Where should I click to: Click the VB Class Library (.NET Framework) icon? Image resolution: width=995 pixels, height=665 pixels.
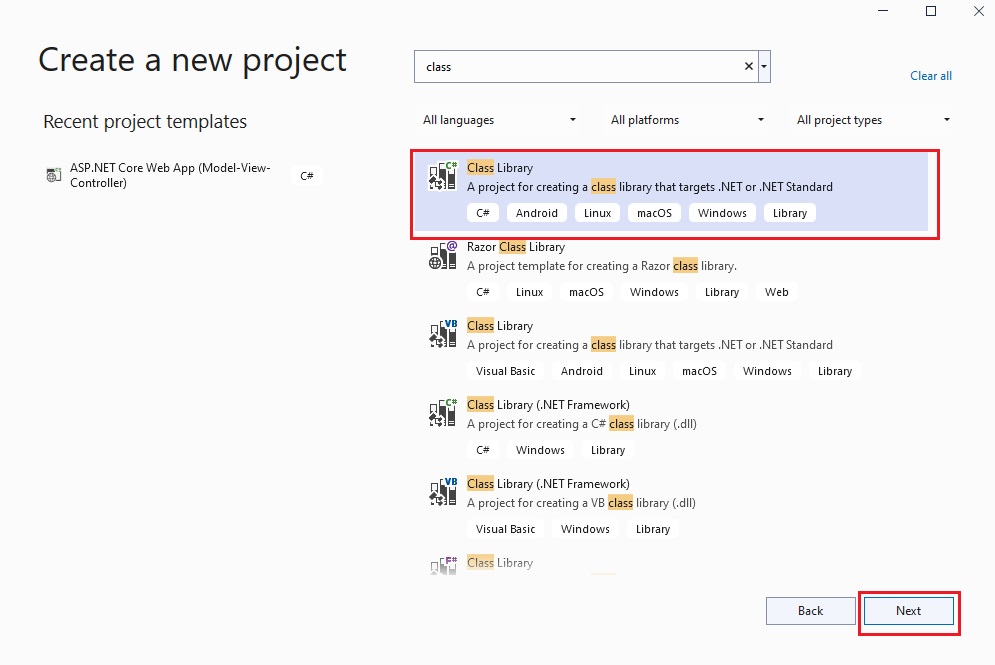point(443,492)
